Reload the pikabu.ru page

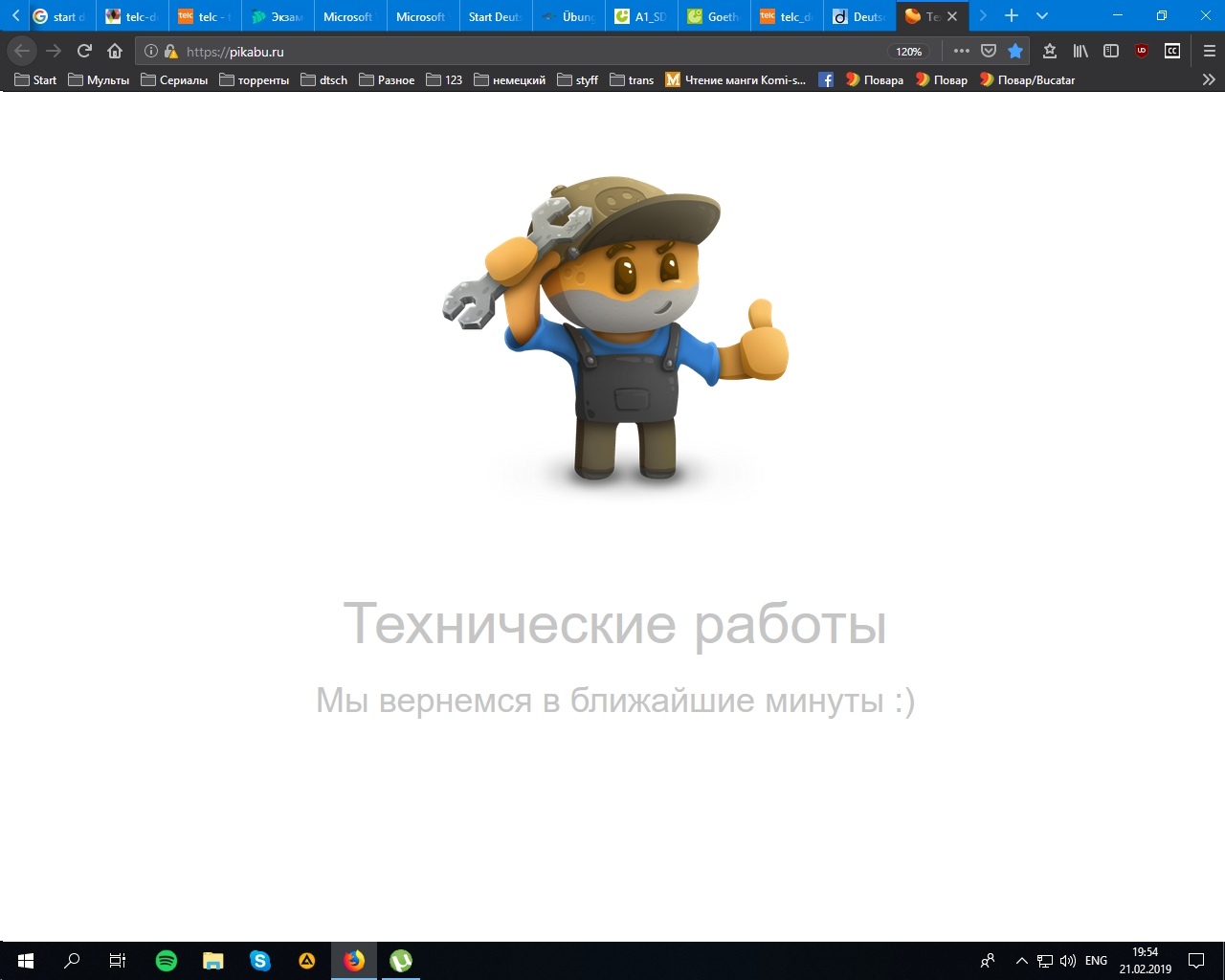point(84,51)
